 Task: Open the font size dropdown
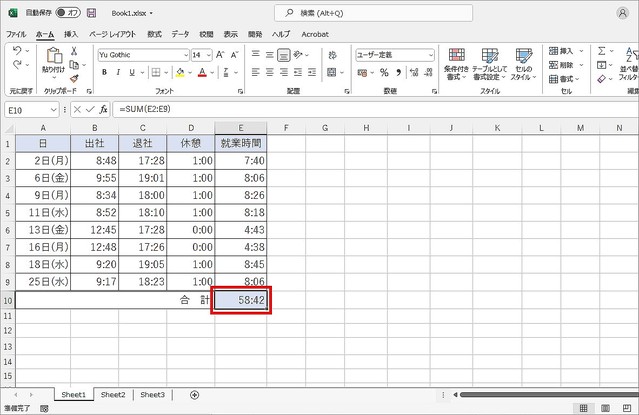210,54
